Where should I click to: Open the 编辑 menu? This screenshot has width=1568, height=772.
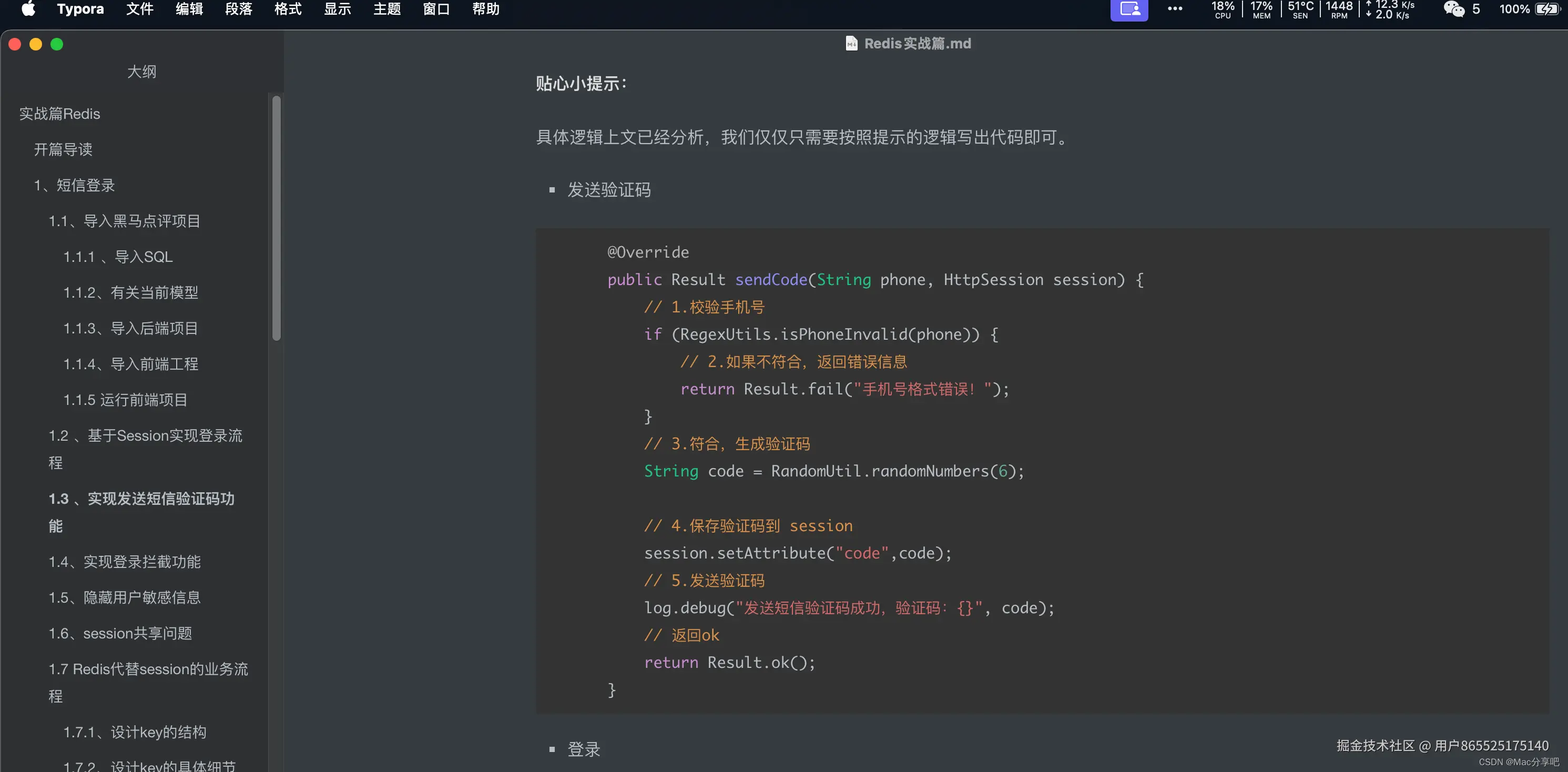[189, 8]
